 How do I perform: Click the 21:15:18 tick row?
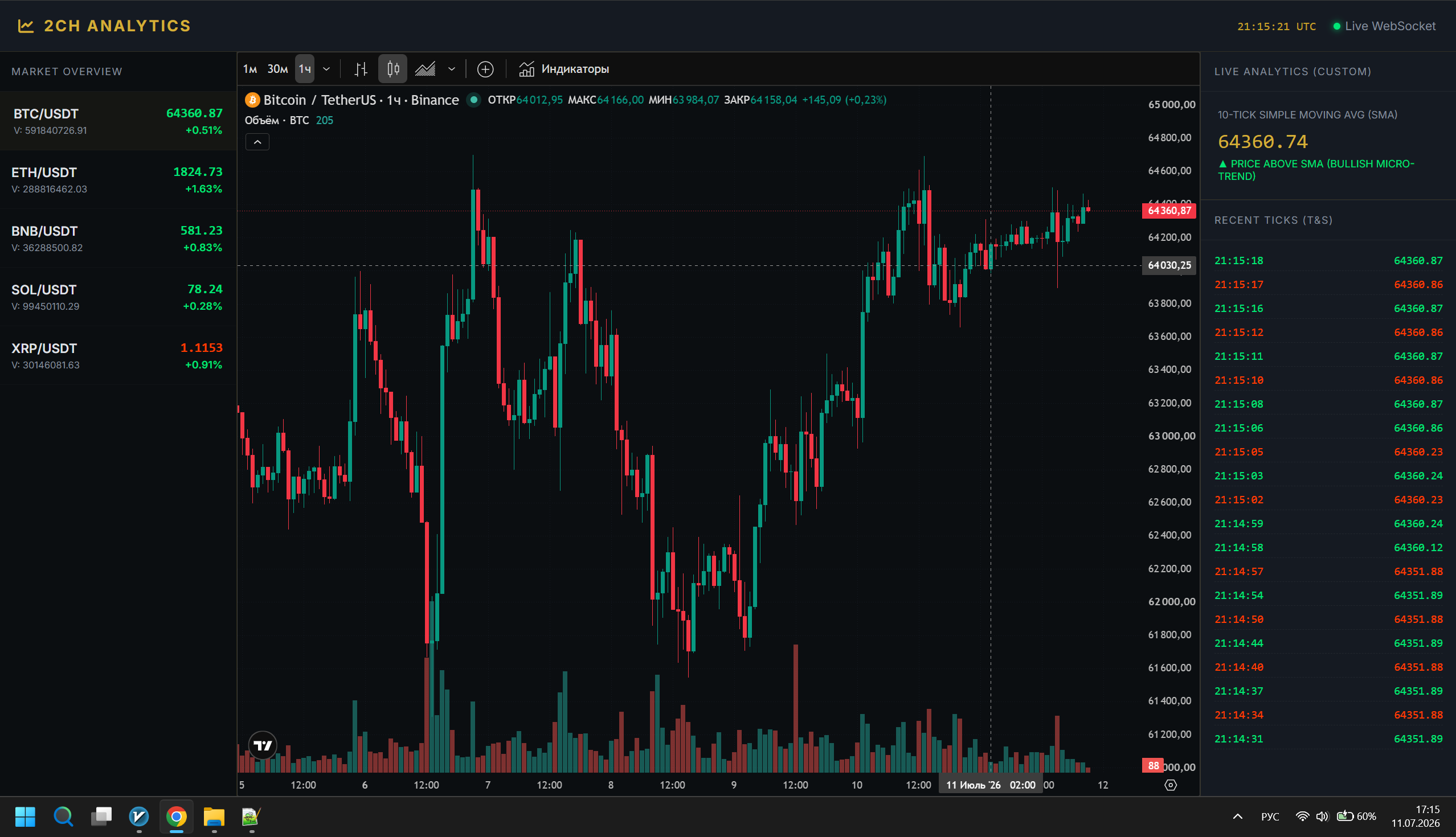[1328, 261]
